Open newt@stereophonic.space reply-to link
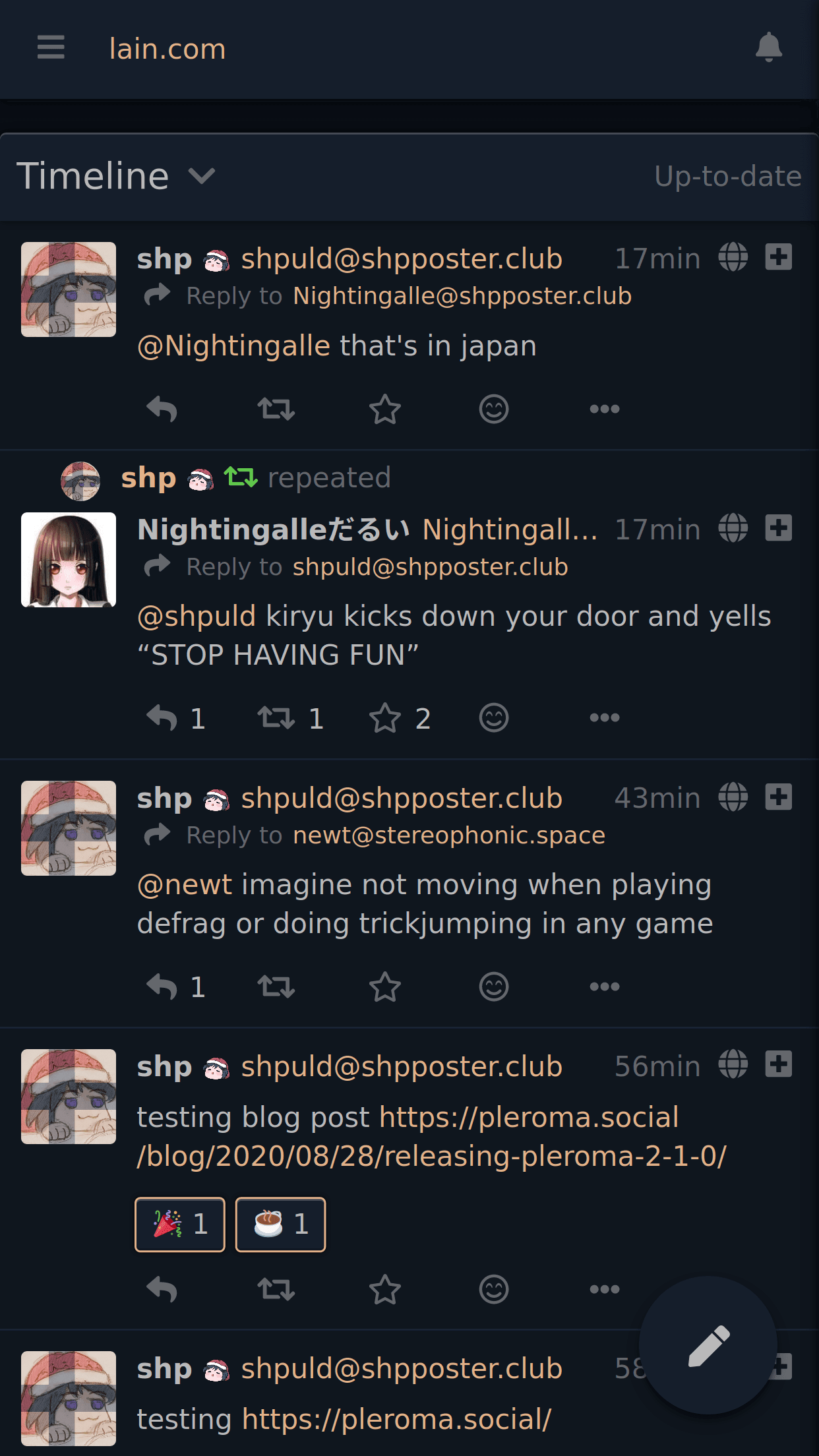 pos(448,835)
